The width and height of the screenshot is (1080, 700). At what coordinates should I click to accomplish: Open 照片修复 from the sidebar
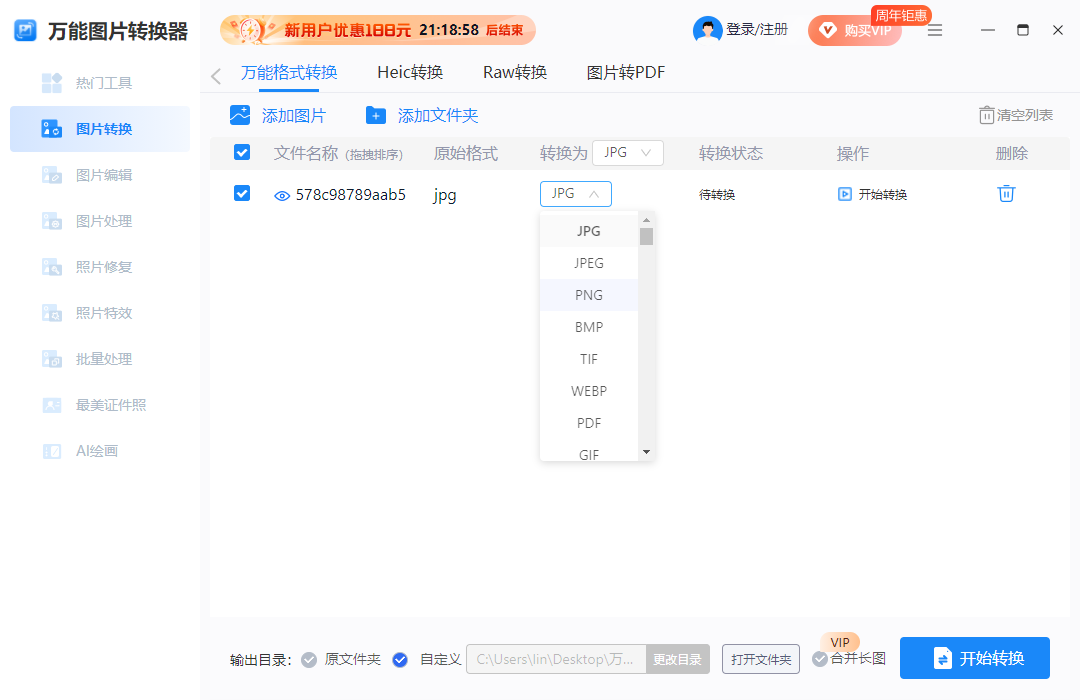point(100,267)
